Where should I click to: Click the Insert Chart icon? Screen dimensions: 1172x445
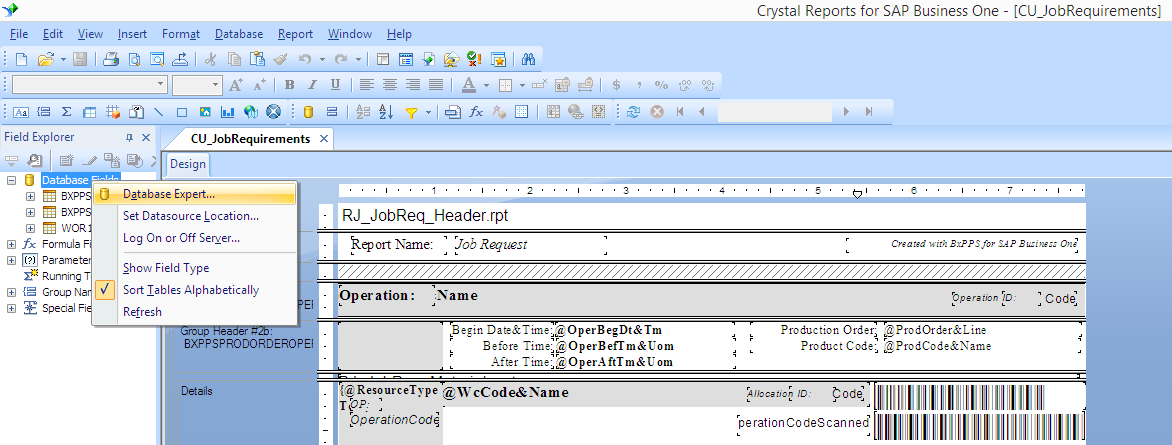pos(228,112)
